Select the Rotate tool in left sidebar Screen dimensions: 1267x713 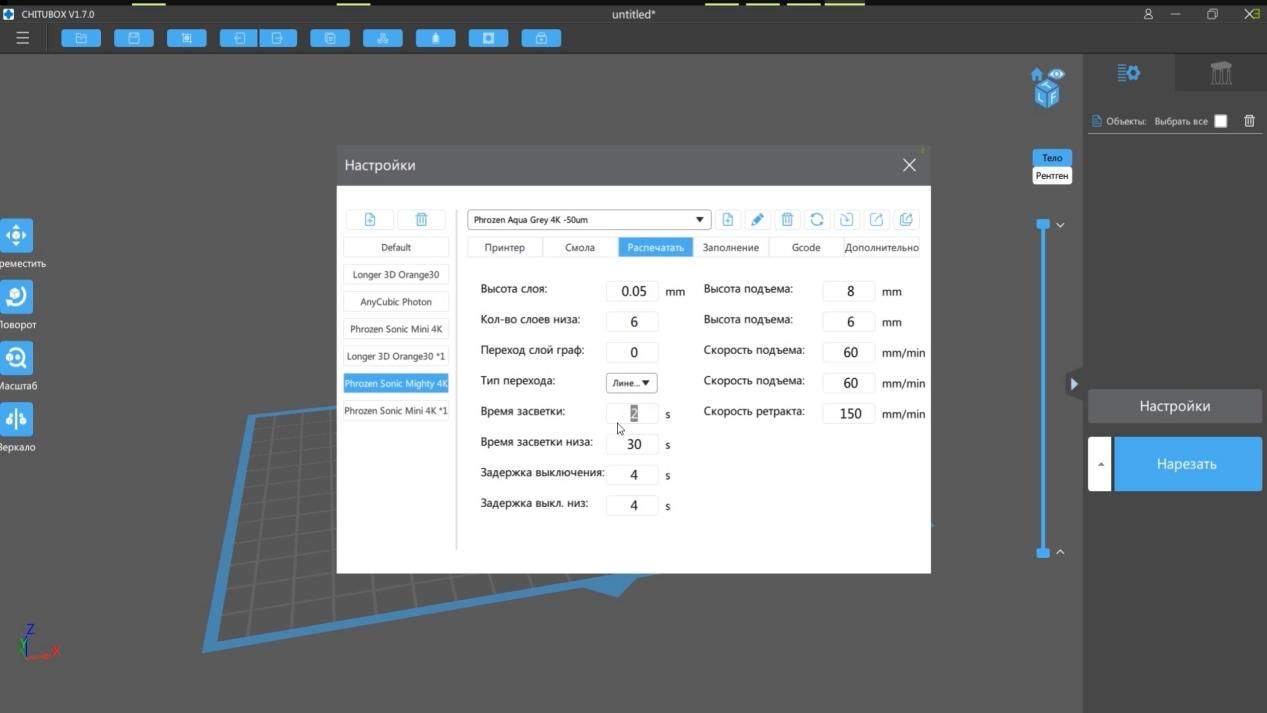[x=16, y=297]
